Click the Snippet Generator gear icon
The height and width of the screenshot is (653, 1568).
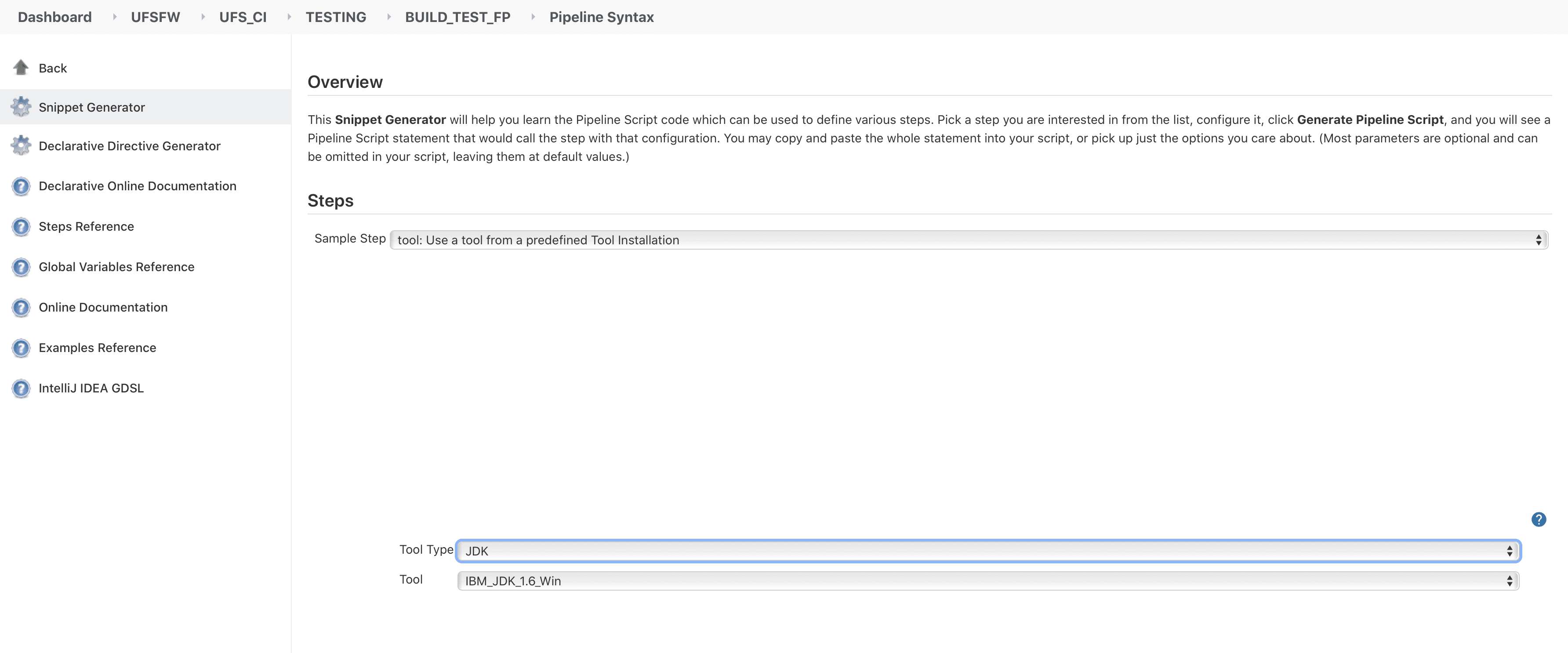21,107
